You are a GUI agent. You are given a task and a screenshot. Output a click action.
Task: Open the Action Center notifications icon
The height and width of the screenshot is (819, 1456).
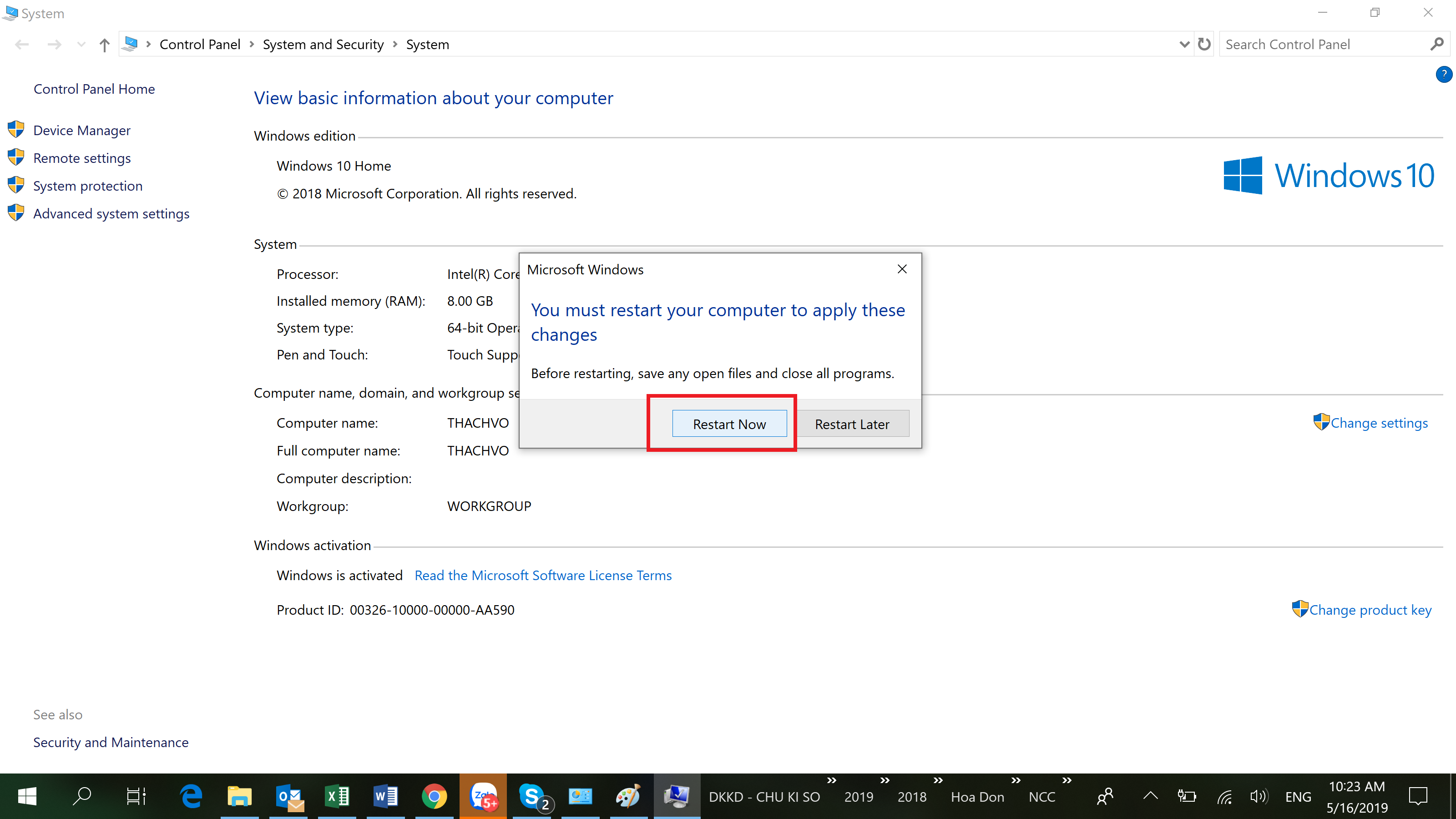coord(1418,796)
